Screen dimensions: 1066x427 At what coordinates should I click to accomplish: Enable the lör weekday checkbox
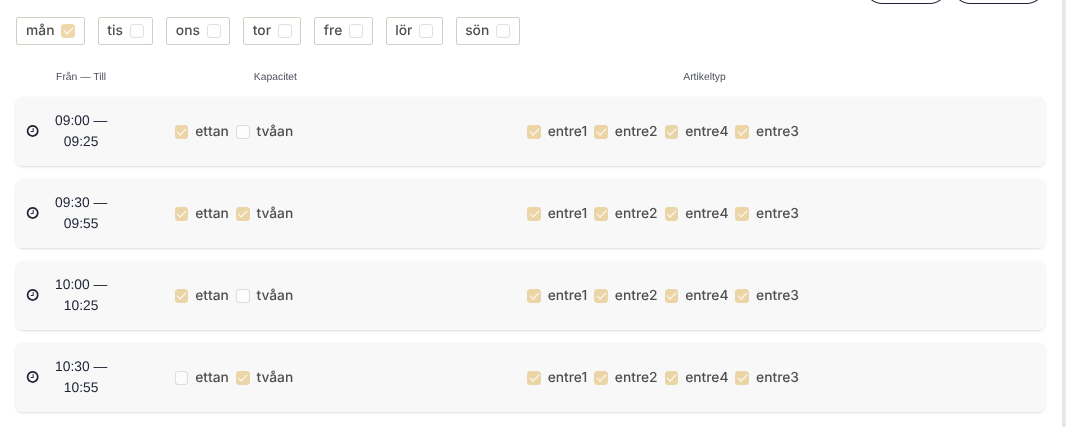click(x=426, y=31)
